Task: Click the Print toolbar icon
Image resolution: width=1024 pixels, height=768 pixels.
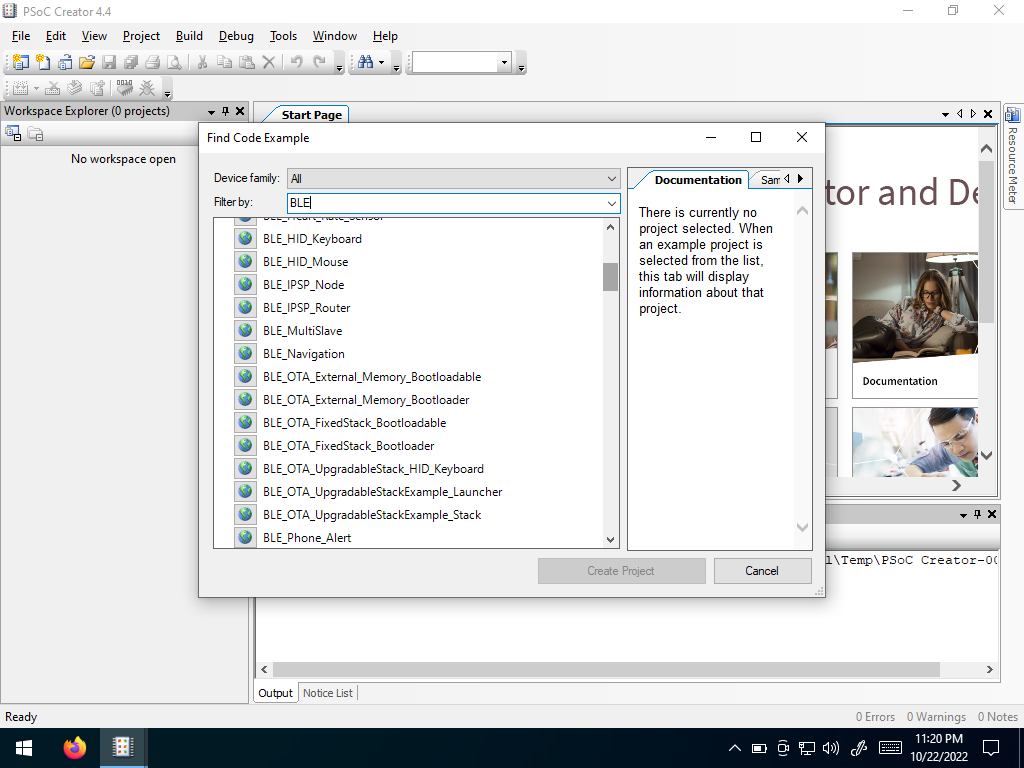Action: point(152,62)
